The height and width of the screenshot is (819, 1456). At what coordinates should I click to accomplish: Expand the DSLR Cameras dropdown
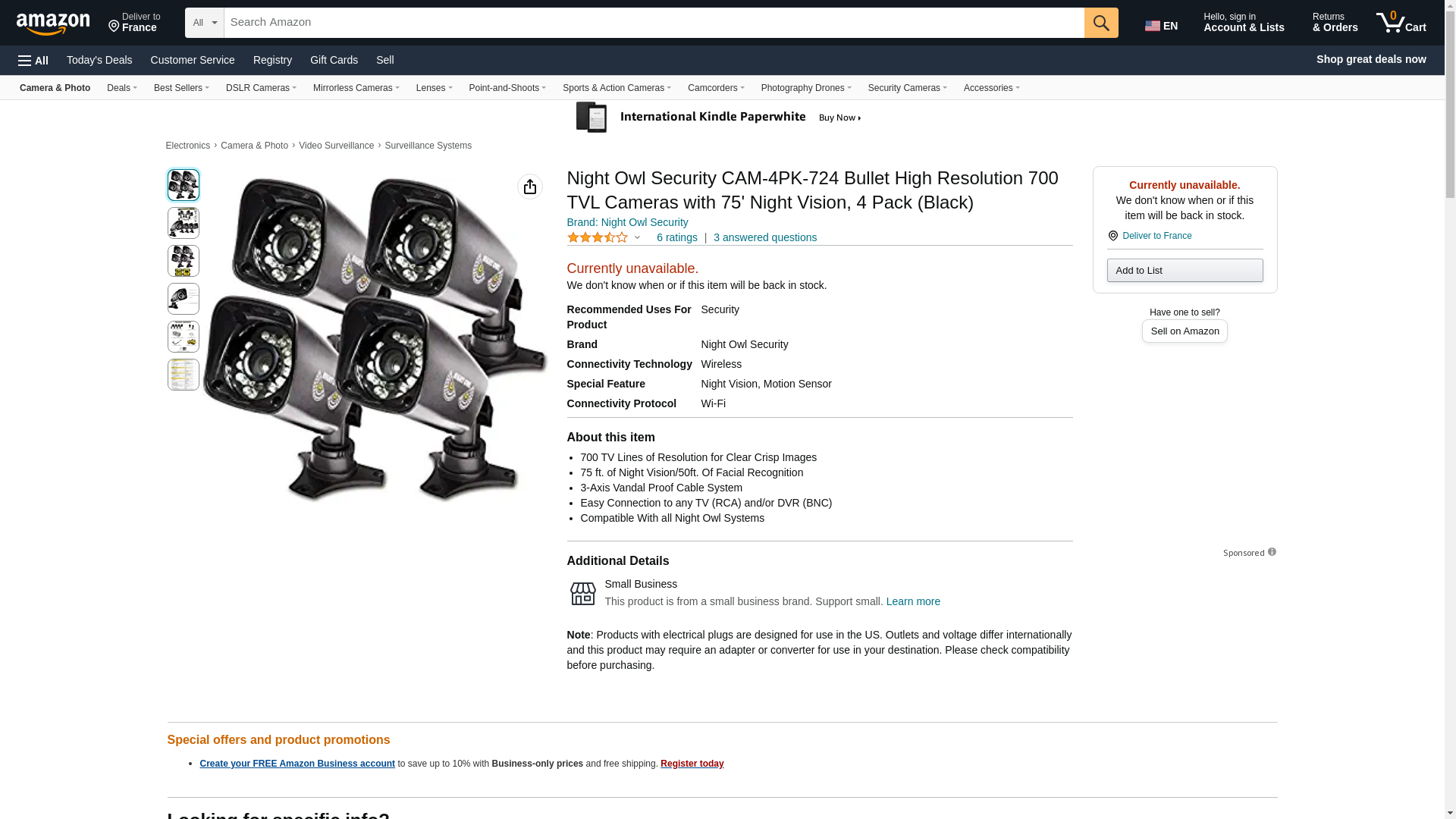[x=261, y=88]
